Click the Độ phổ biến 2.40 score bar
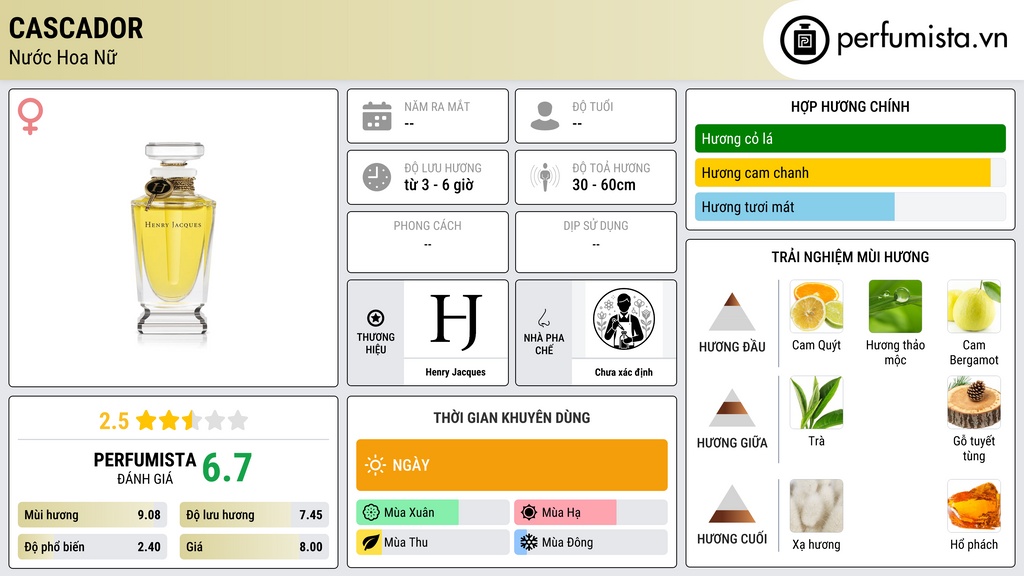The image size is (1024, 576). pos(93,547)
